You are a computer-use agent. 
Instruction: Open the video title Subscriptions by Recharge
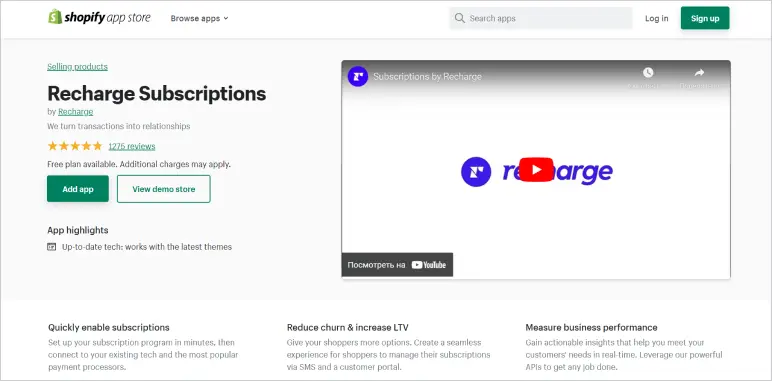(427, 76)
